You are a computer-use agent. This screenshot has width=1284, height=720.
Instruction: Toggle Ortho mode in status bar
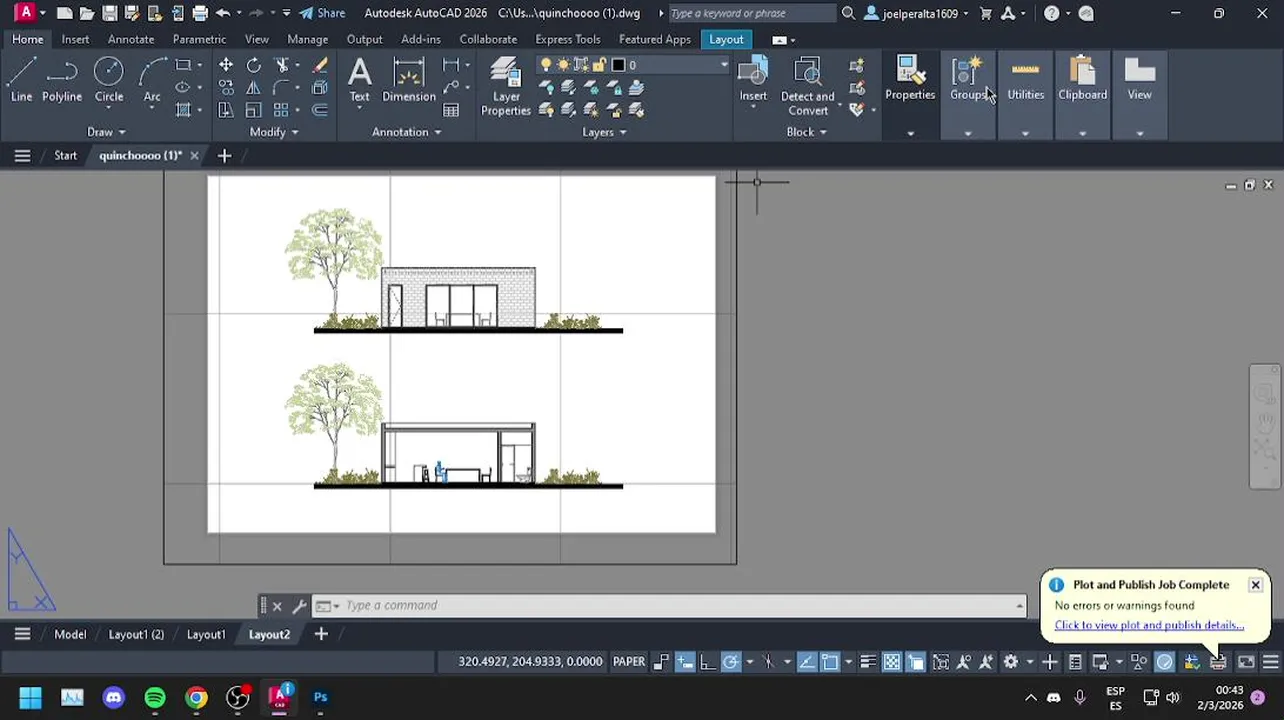coord(707,662)
